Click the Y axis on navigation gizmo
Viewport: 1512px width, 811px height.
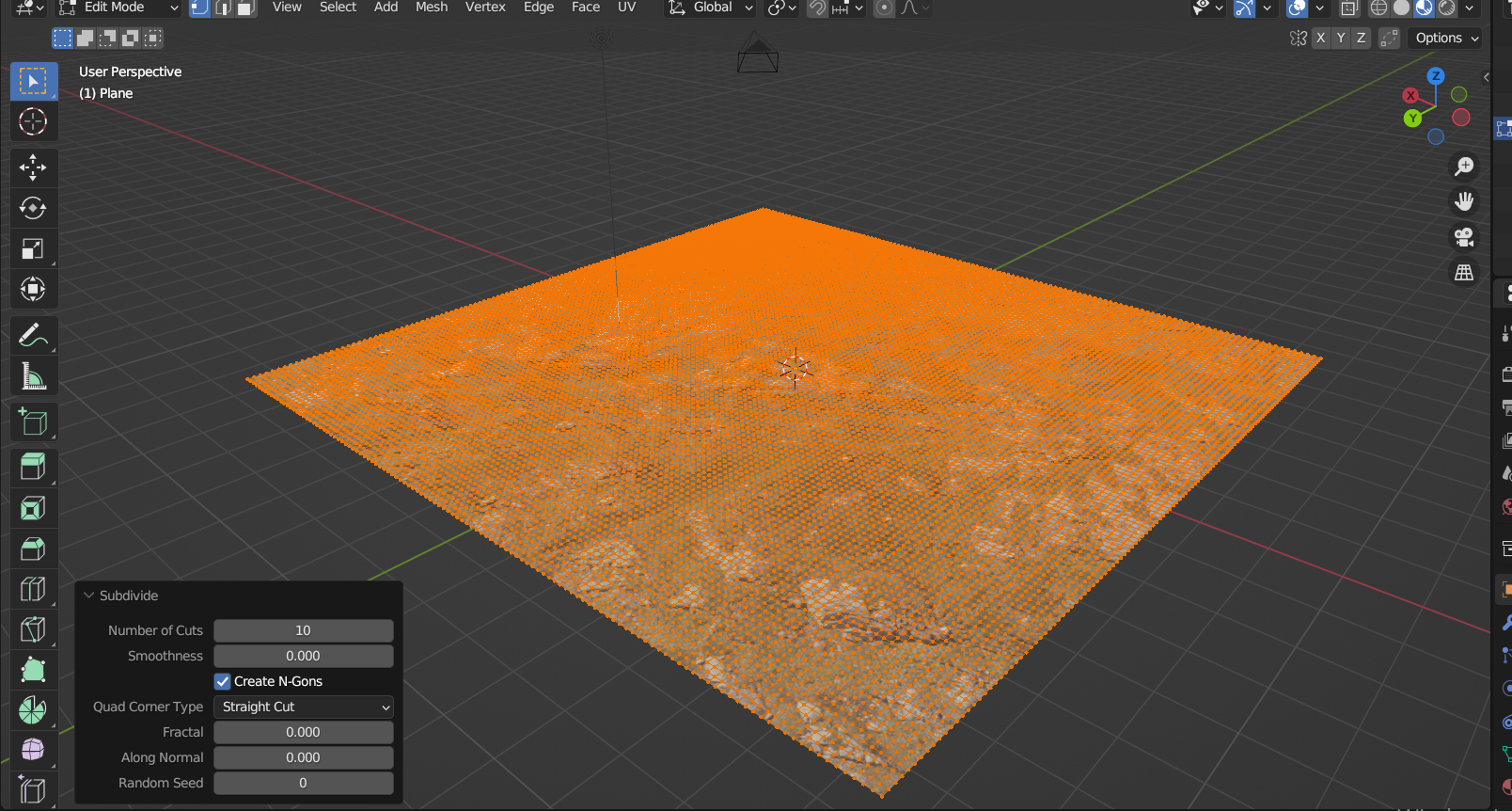[x=1412, y=118]
